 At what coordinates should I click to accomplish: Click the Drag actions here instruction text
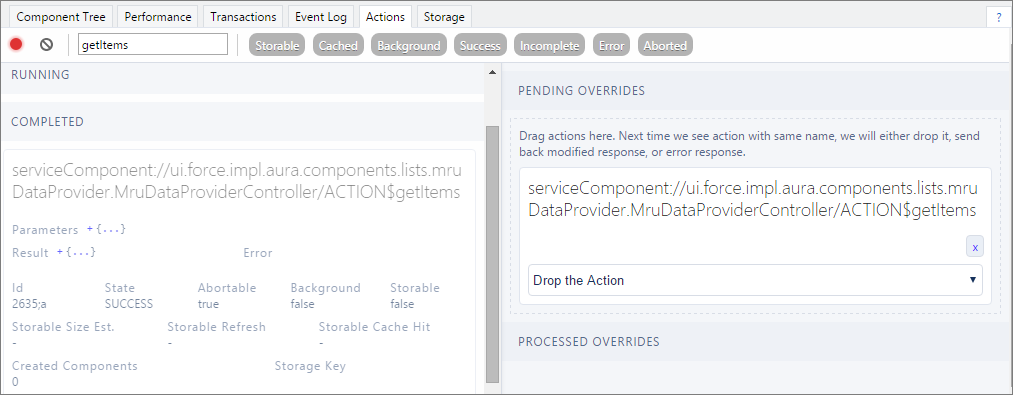coord(750,145)
